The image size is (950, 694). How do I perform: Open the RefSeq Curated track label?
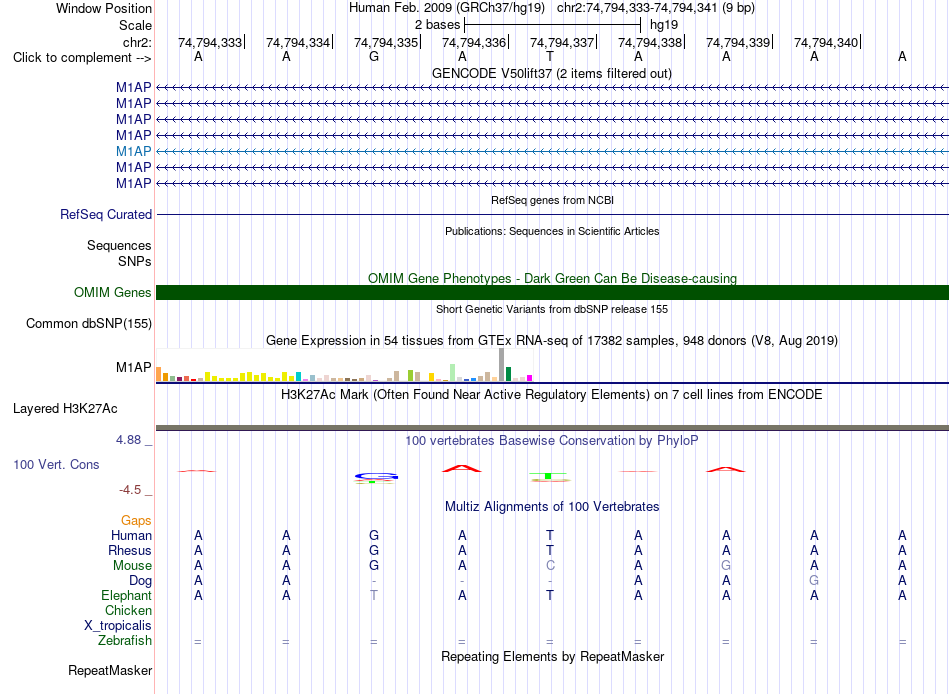pos(106,215)
